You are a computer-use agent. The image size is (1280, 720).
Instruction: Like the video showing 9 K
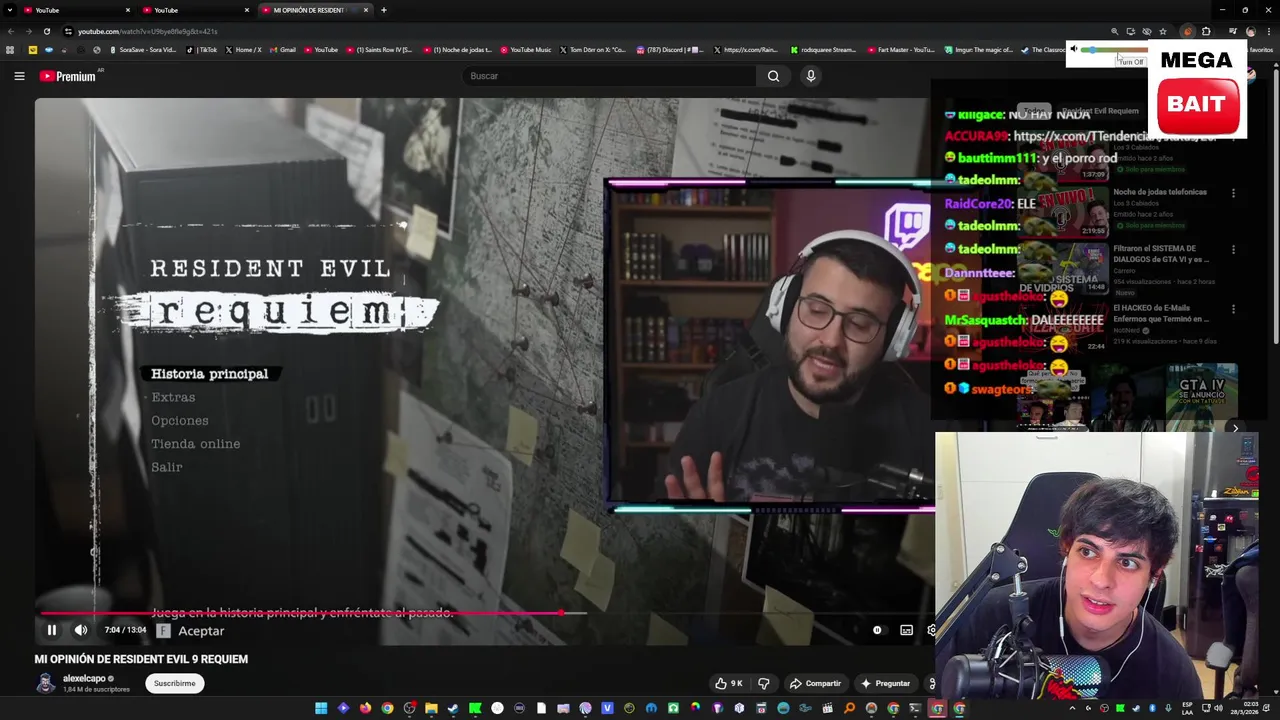(x=729, y=683)
